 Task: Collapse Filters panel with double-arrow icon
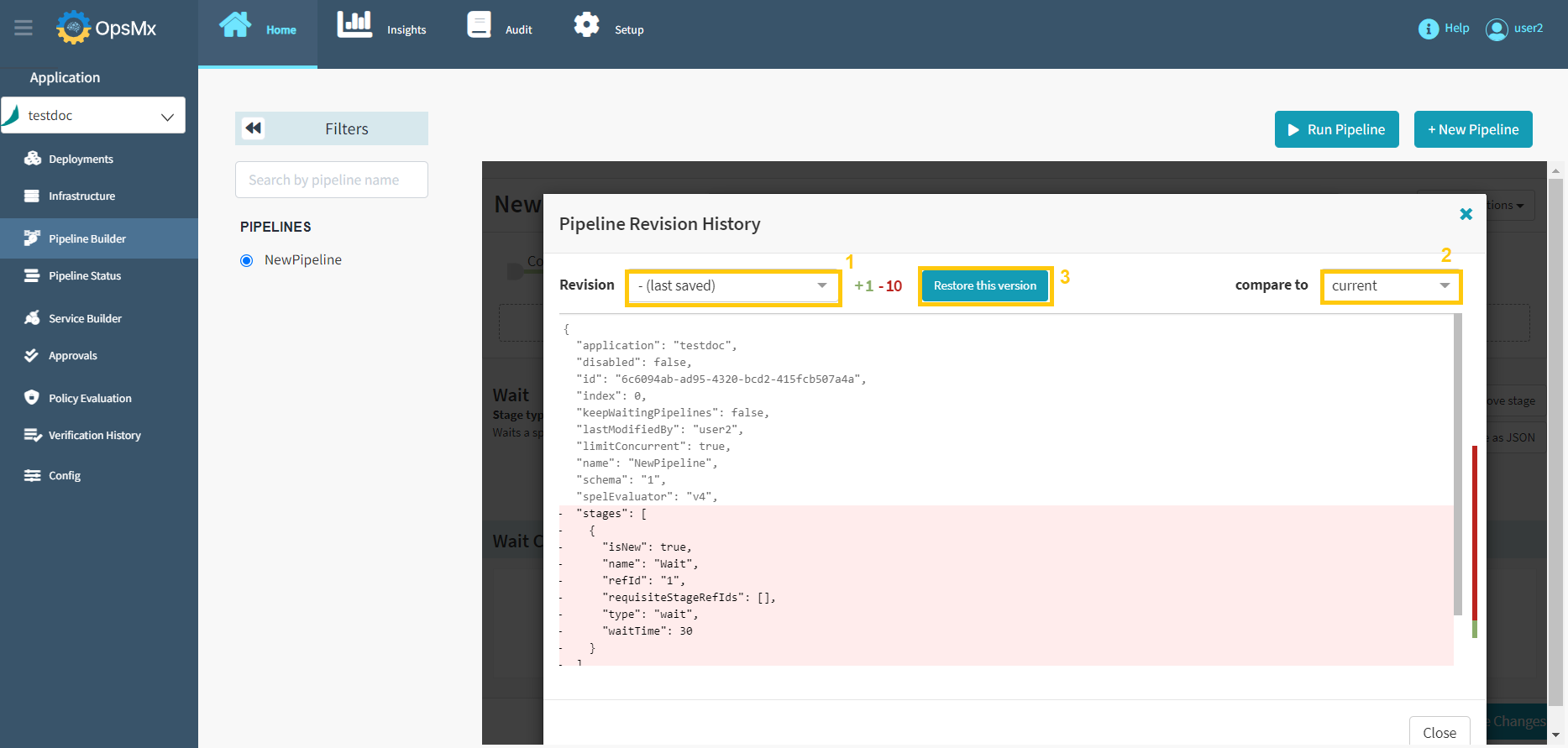coord(253,128)
